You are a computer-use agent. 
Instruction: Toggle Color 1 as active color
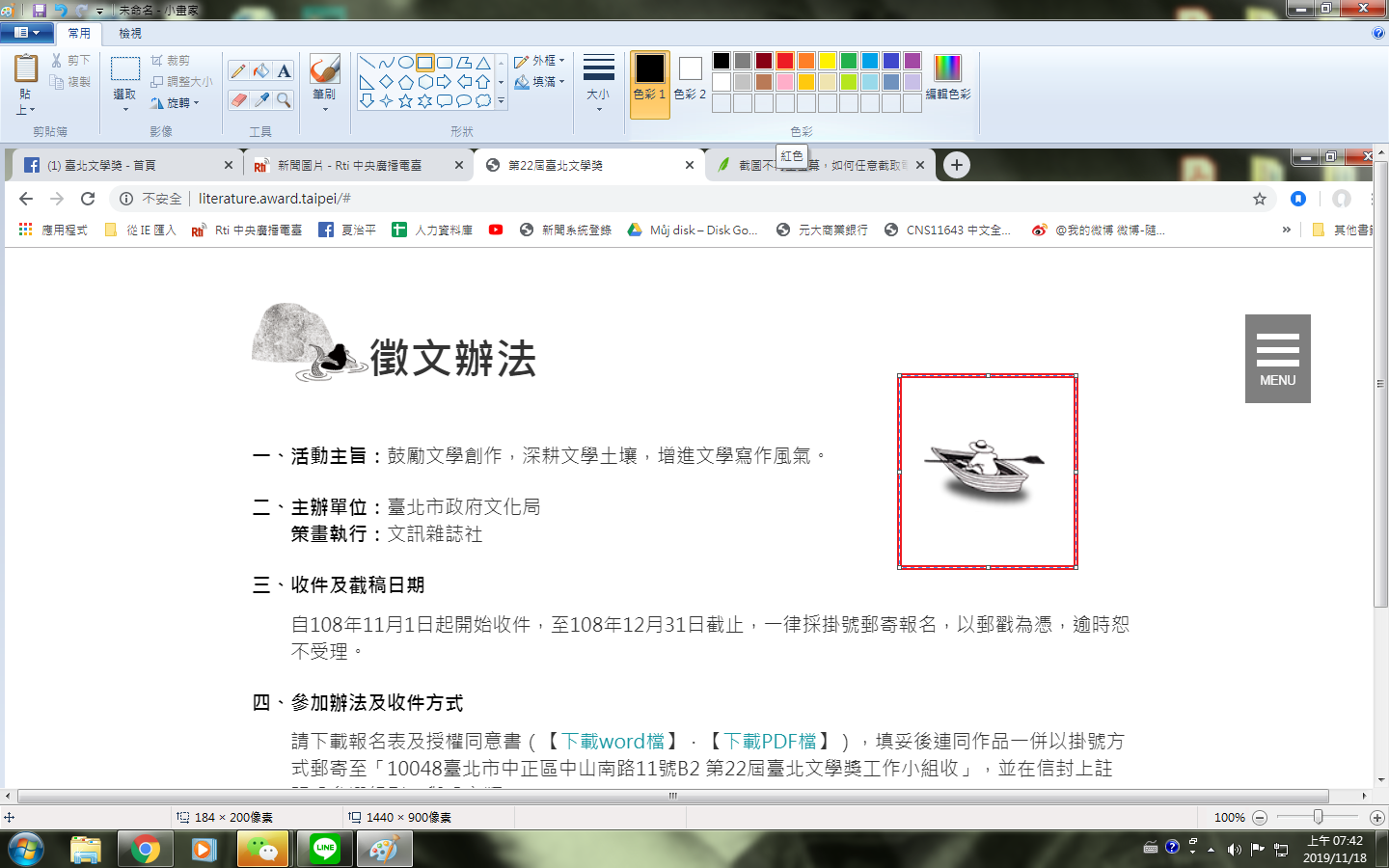point(649,85)
